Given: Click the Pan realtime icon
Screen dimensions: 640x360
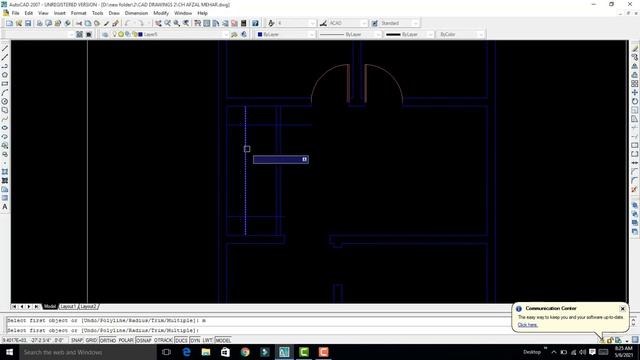Looking at the screenshot, I should coord(158,23).
